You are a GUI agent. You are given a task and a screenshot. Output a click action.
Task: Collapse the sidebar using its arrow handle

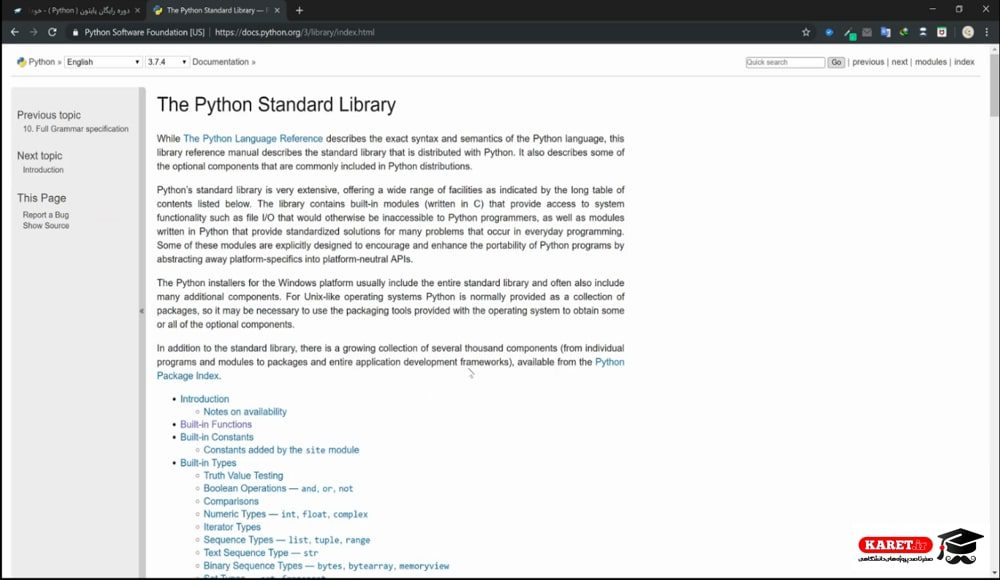[x=142, y=311]
